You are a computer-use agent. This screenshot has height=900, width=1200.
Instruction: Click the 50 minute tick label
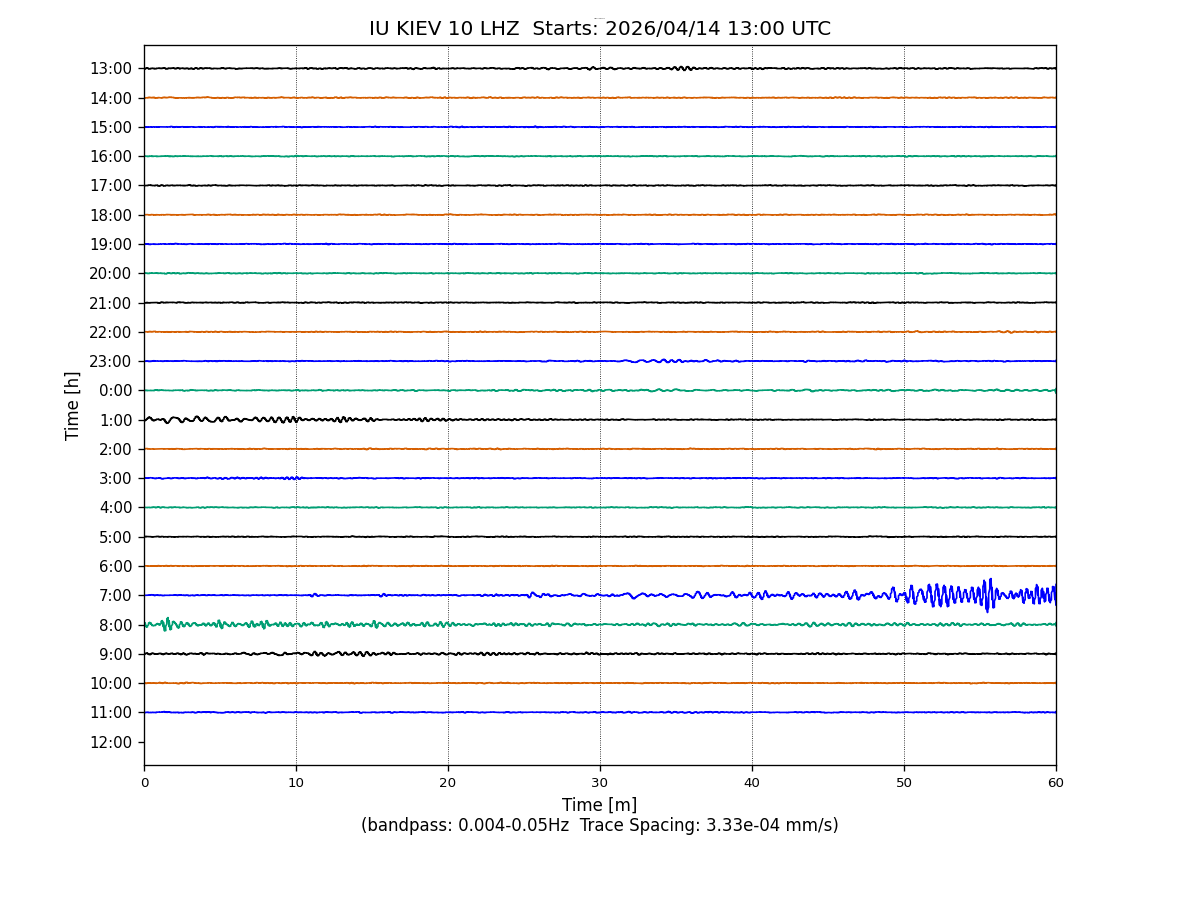click(904, 783)
